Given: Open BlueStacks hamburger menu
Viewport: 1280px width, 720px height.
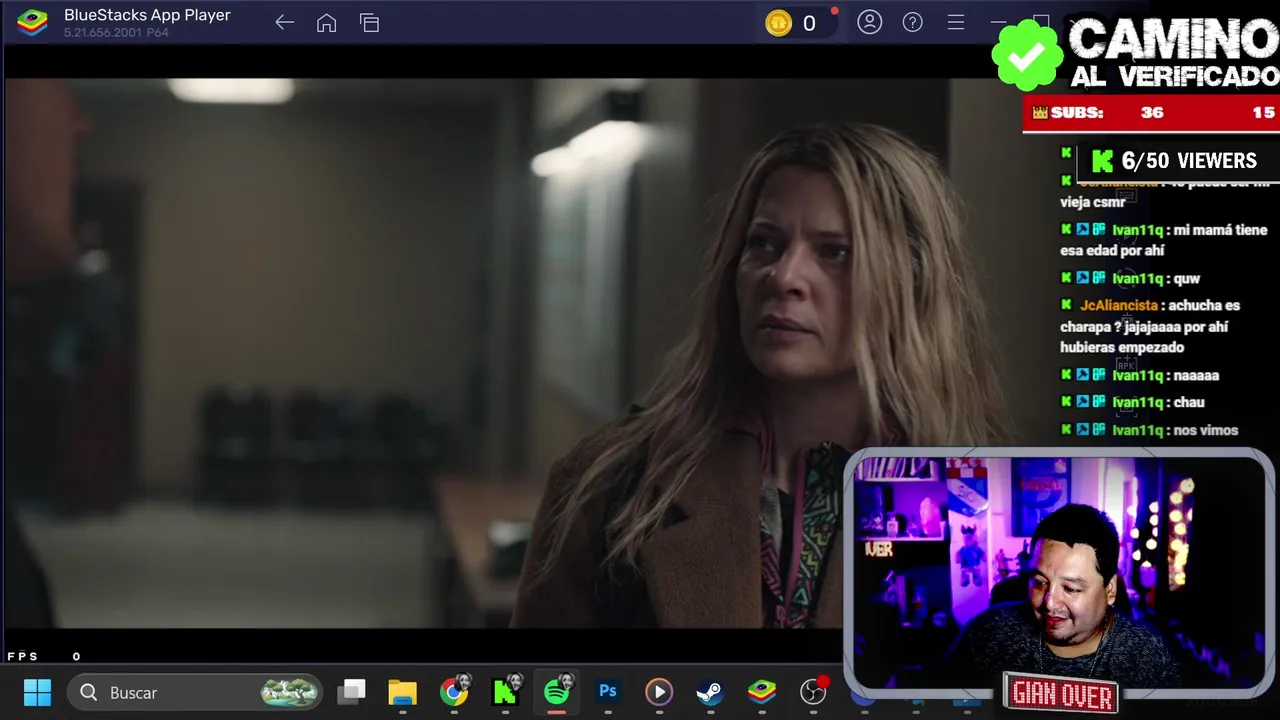Looking at the screenshot, I should (956, 22).
